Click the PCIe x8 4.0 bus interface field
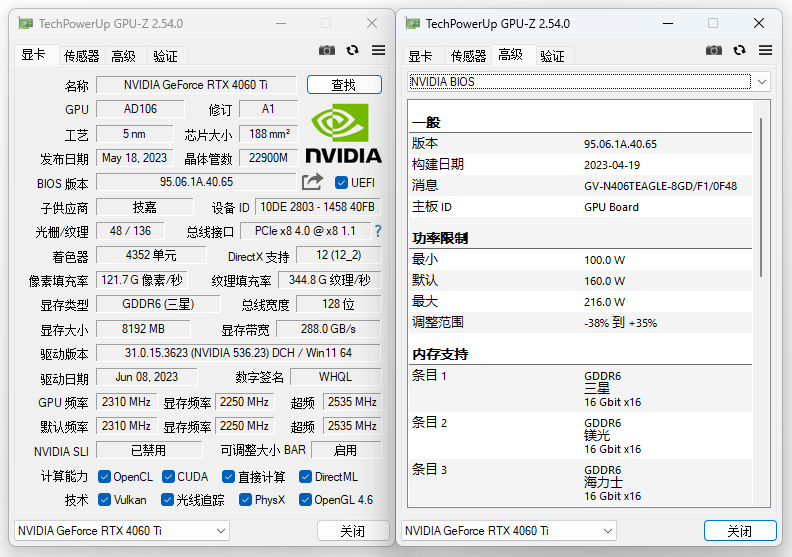792x557 pixels. (x=305, y=231)
